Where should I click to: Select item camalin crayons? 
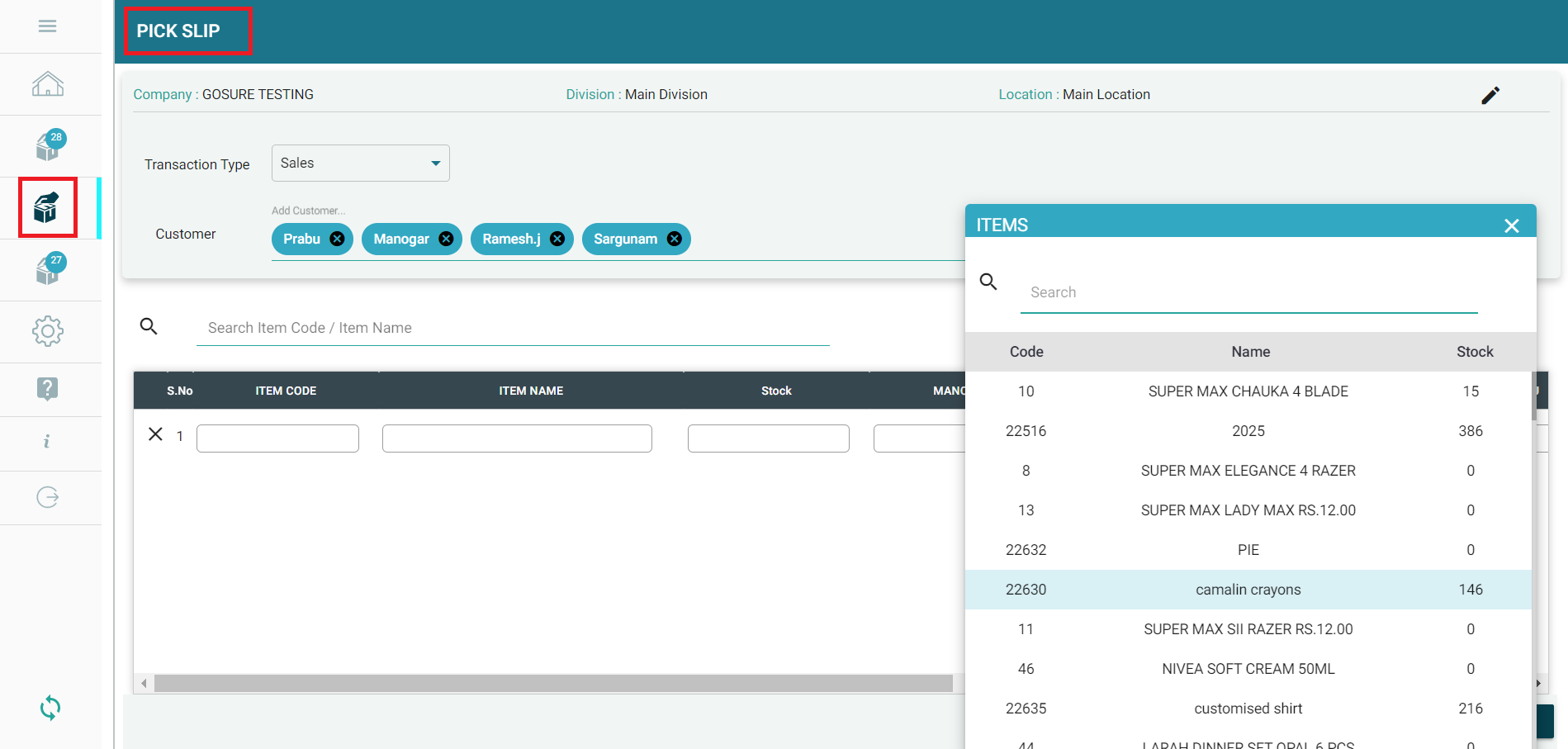(x=1248, y=590)
